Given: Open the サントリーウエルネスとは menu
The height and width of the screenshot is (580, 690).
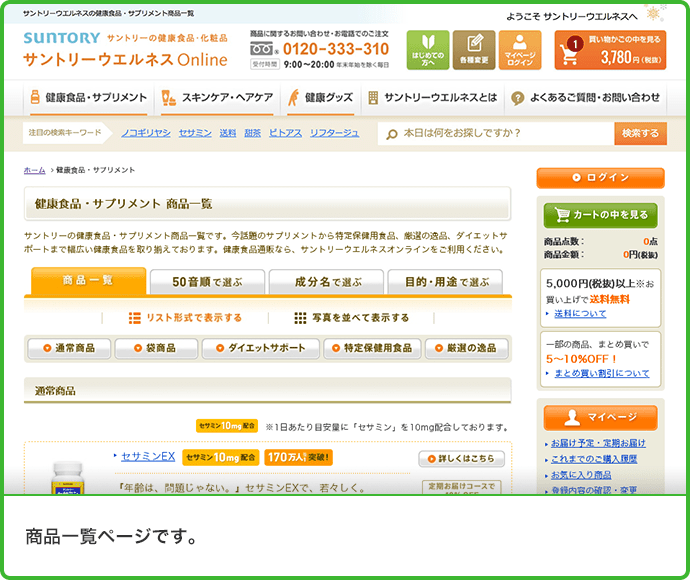Looking at the screenshot, I should 433,98.
